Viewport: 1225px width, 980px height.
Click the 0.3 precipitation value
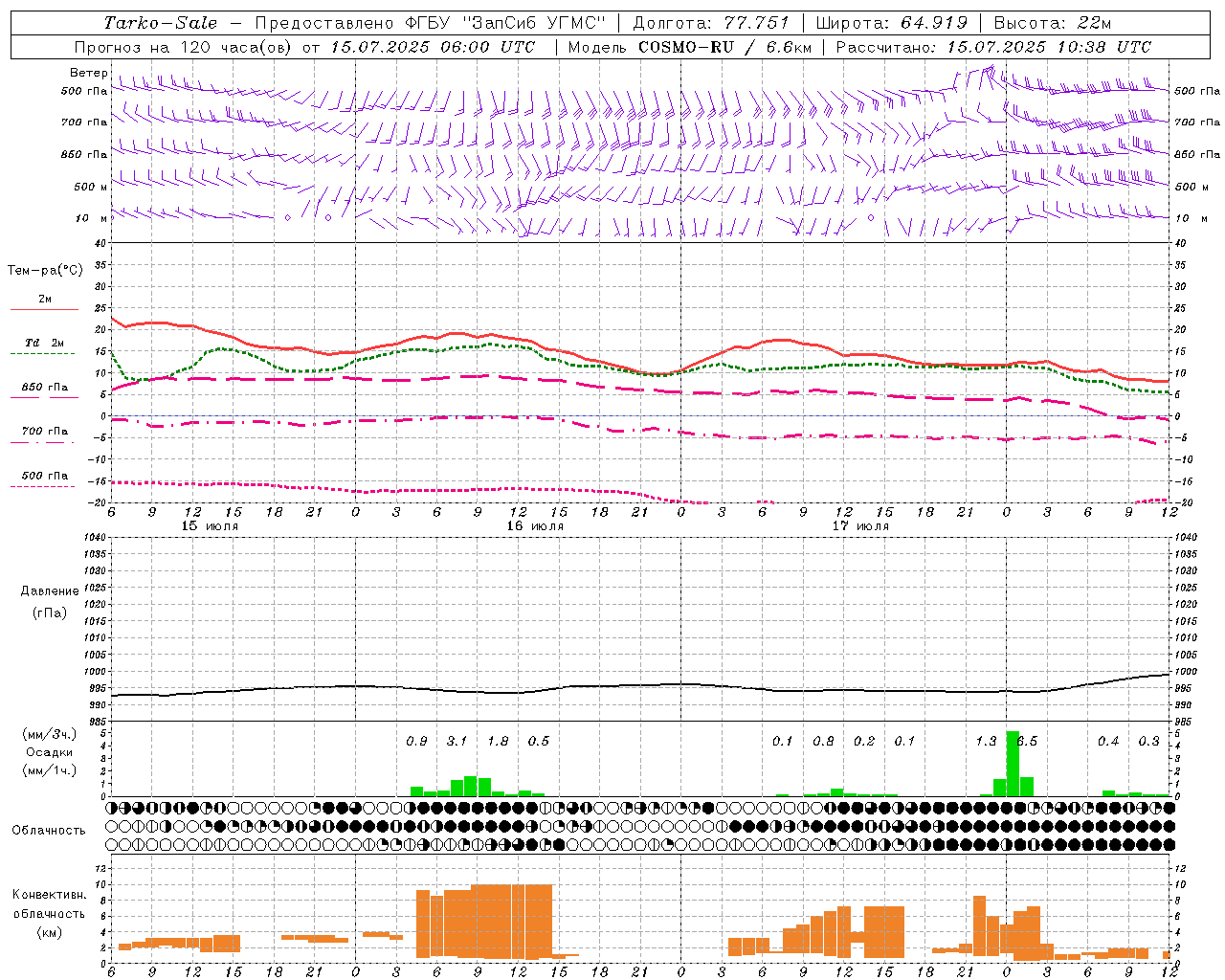pyautogui.click(x=1148, y=741)
